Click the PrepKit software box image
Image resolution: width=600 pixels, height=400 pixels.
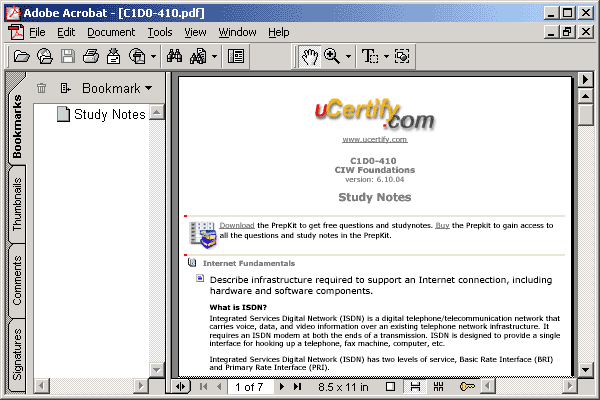[x=203, y=234]
